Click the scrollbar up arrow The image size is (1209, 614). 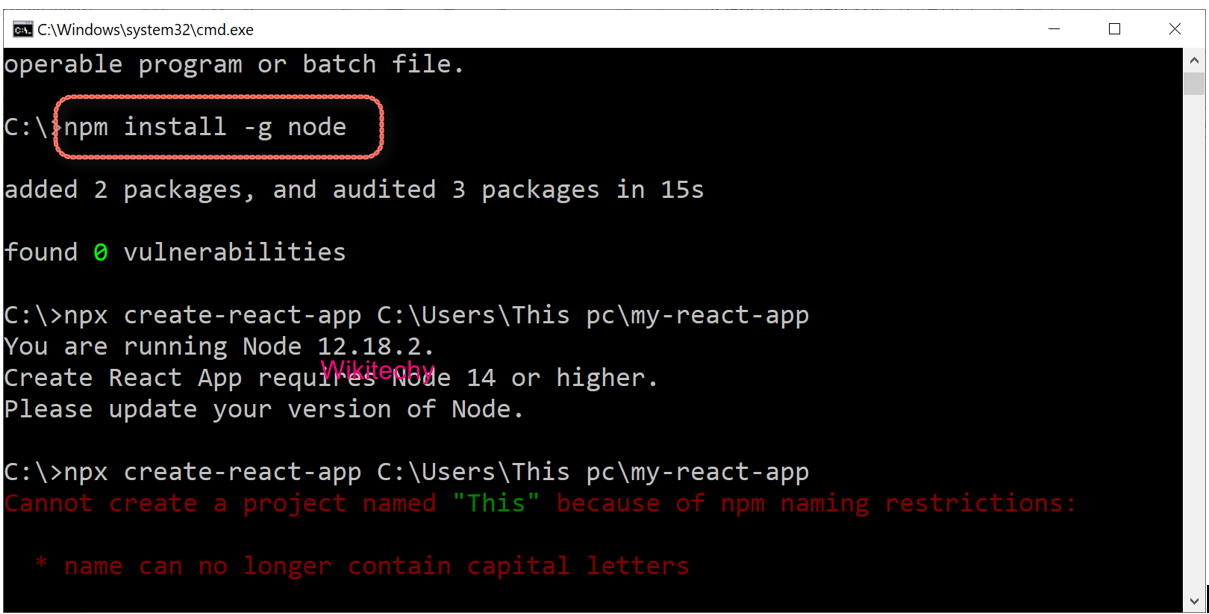(x=1193, y=60)
